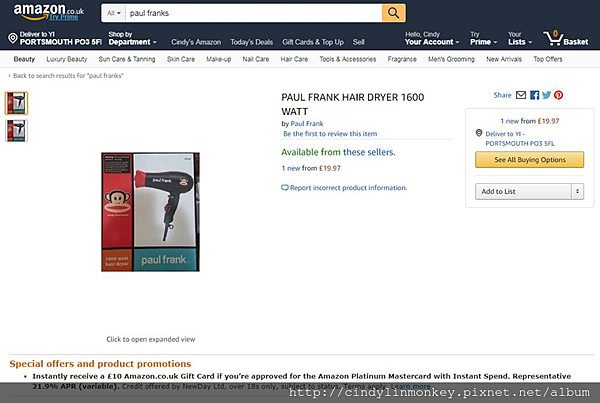The height and width of the screenshot is (403, 600).
Task: Share product on Facebook icon
Action: tap(535, 95)
